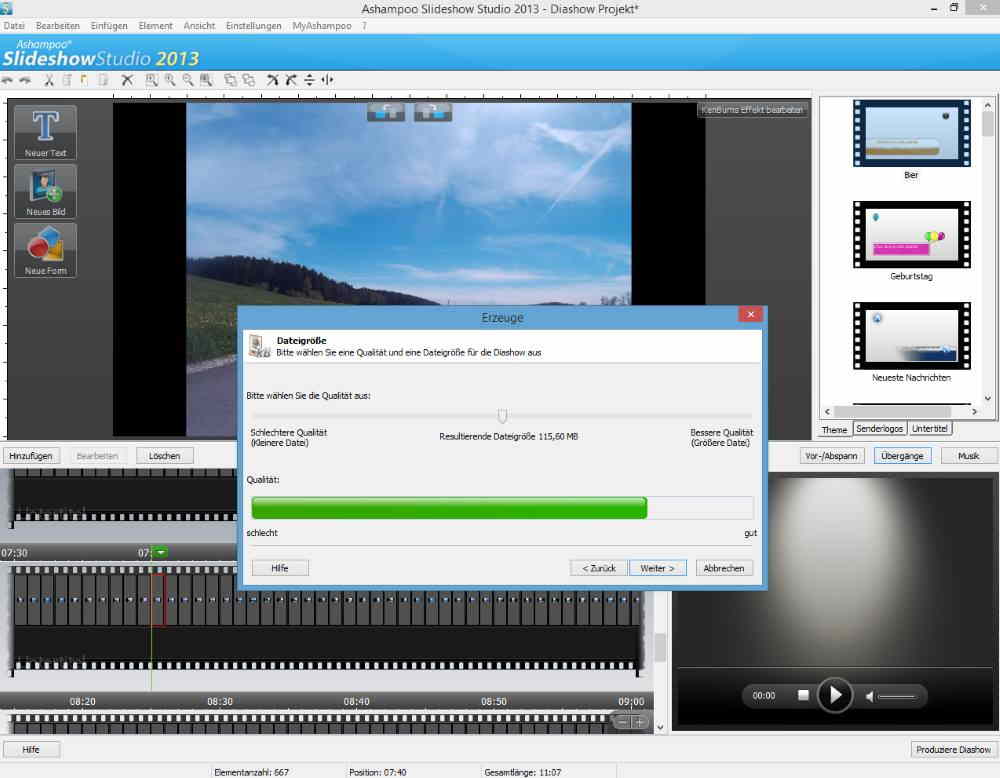Screen dimensions: 1000x778
Task: Click the green playhead marker dropdown
Action: point(160,552)
